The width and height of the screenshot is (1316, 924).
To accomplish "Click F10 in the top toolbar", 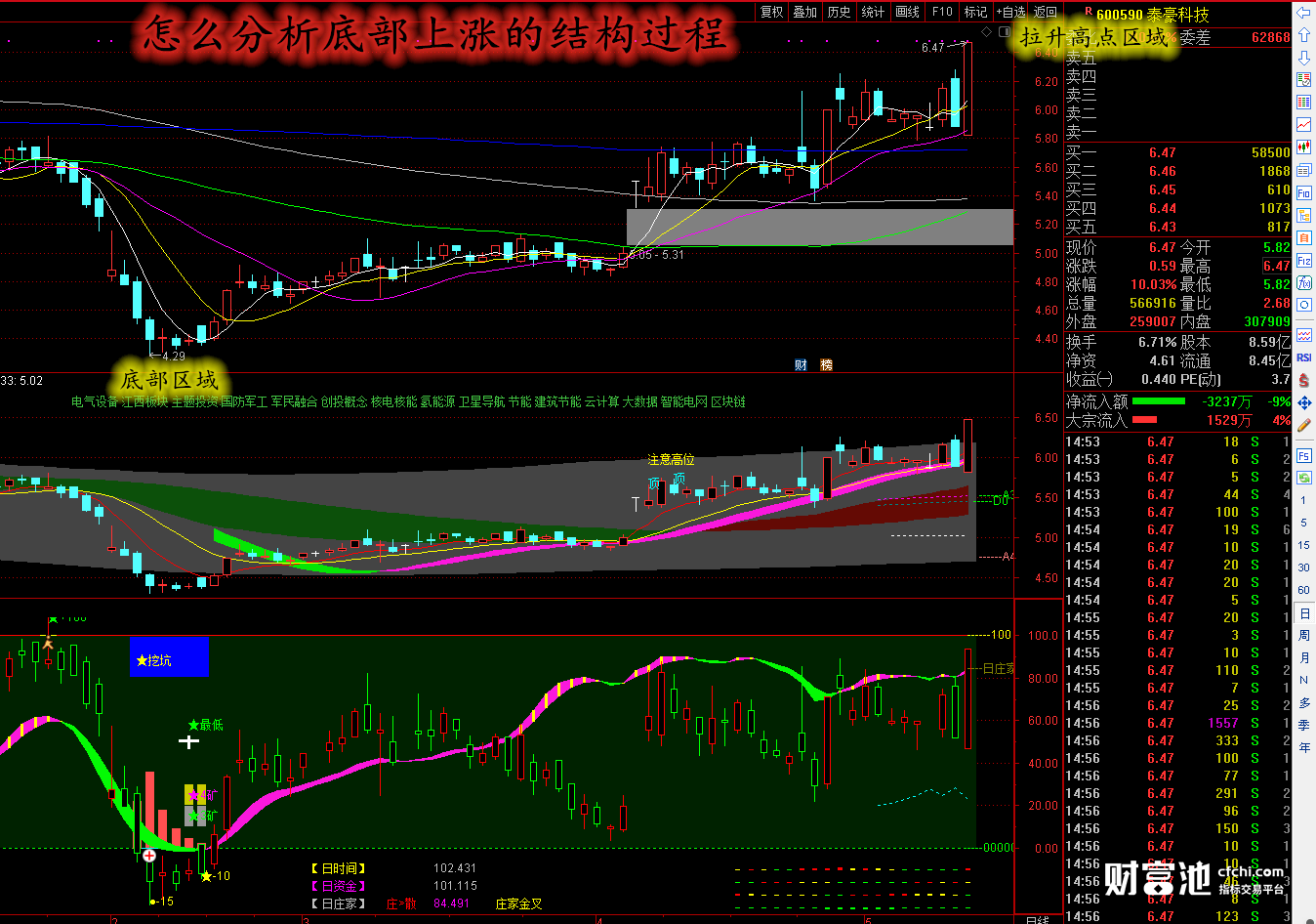I will point(942,12).
